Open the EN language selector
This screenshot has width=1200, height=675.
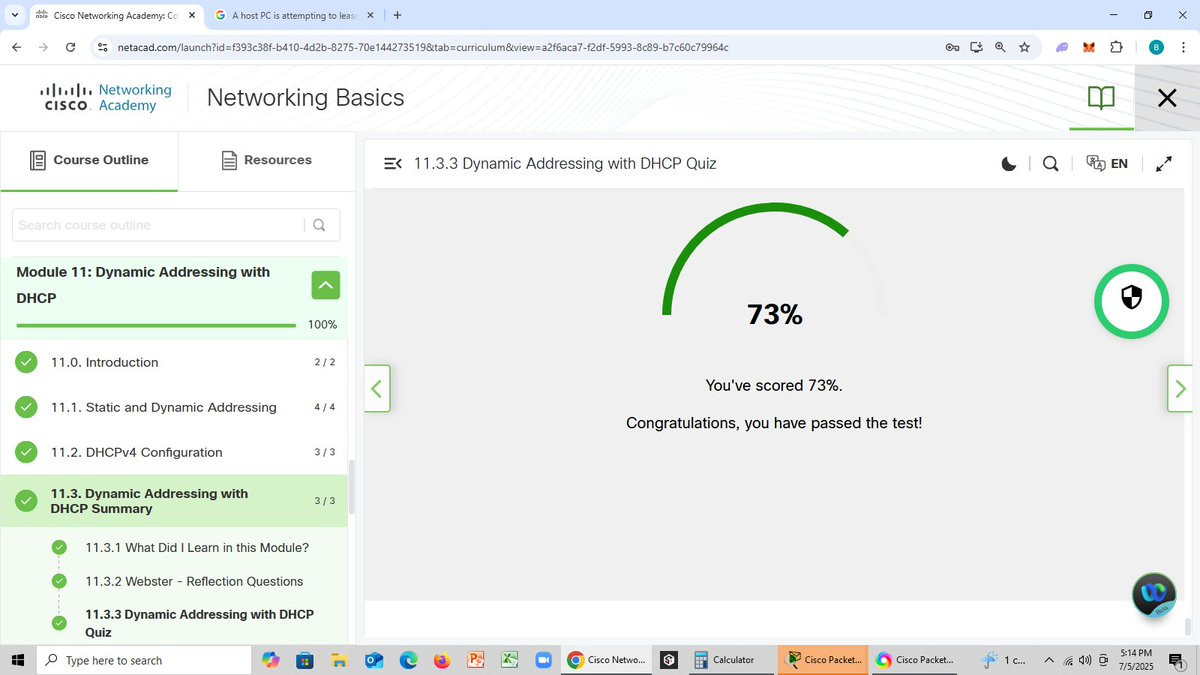[1107, 164]
